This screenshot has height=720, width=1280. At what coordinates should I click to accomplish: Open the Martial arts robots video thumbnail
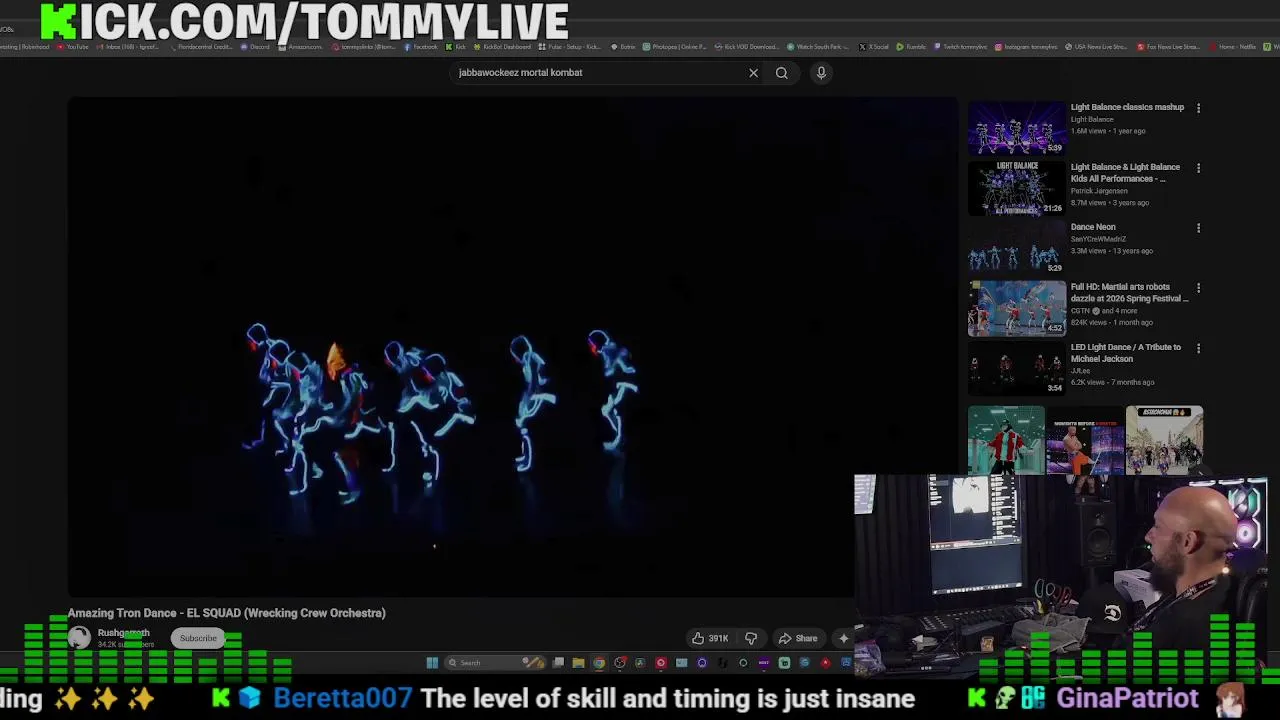coord(1016,307)
